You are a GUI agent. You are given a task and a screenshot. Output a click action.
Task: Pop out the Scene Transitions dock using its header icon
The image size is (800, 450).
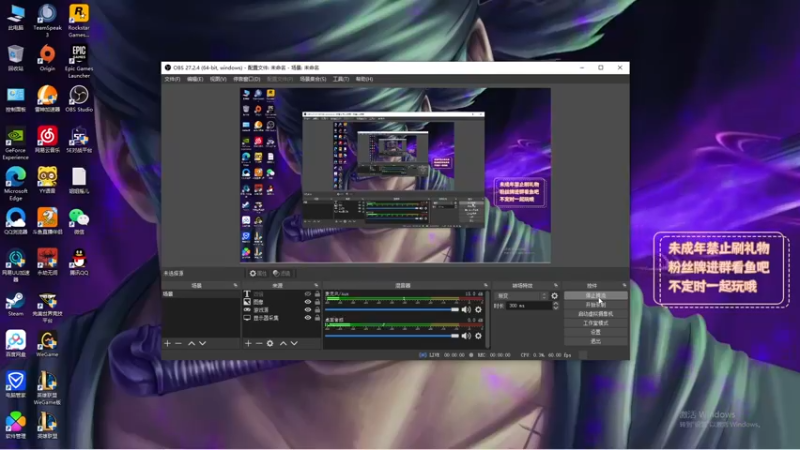556,285
